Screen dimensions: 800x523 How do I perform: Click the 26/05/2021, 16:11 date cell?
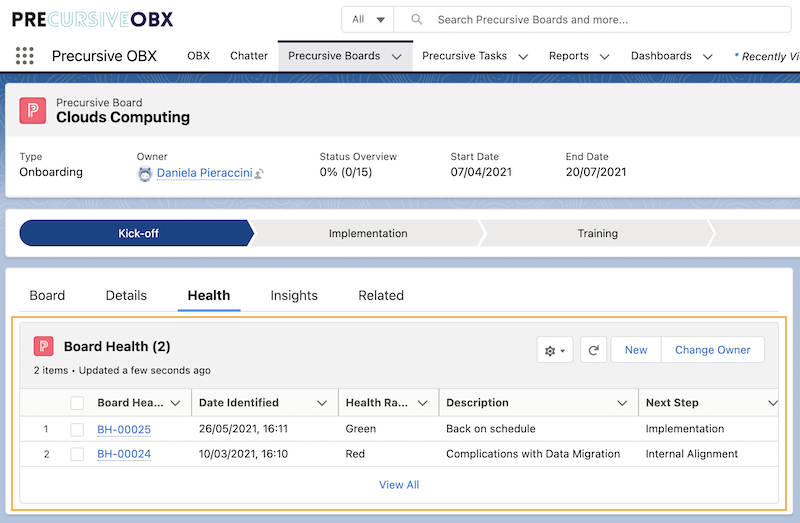click(x=243, y=429)
